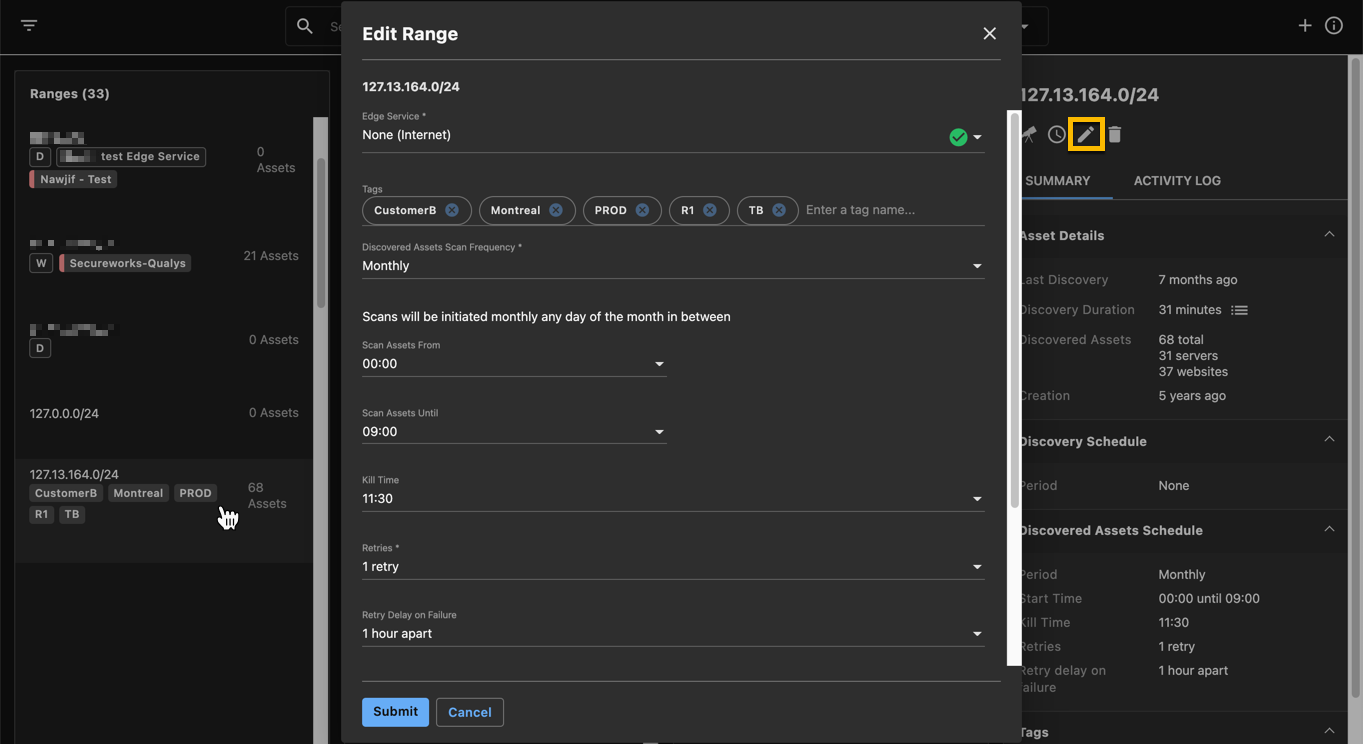The image size is (1363, 744).
Task: Click the 68 Assets count
Action: tap(267, 496)
